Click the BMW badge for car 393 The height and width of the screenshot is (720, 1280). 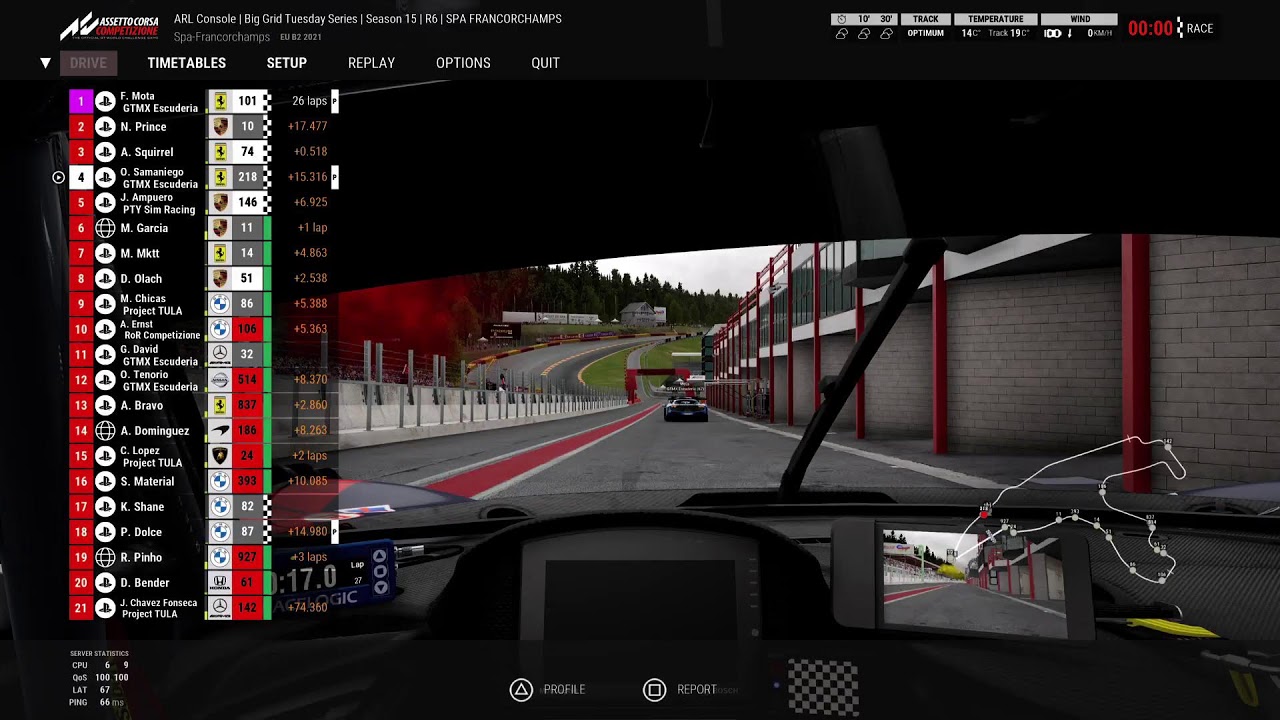220,482
